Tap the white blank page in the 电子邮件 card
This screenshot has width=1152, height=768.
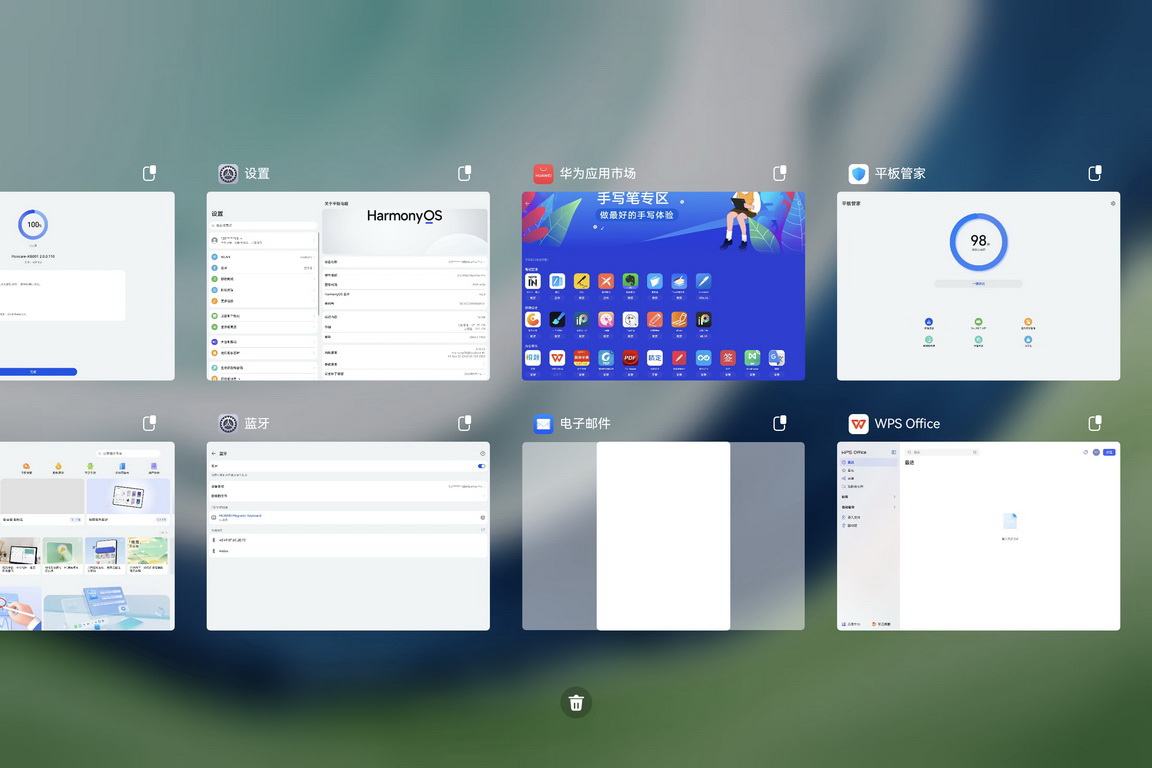coord(663,536)
